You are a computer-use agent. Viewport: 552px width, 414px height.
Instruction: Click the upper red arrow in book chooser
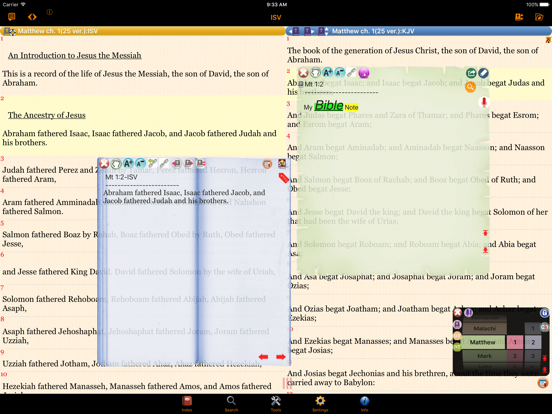(545, 358)
